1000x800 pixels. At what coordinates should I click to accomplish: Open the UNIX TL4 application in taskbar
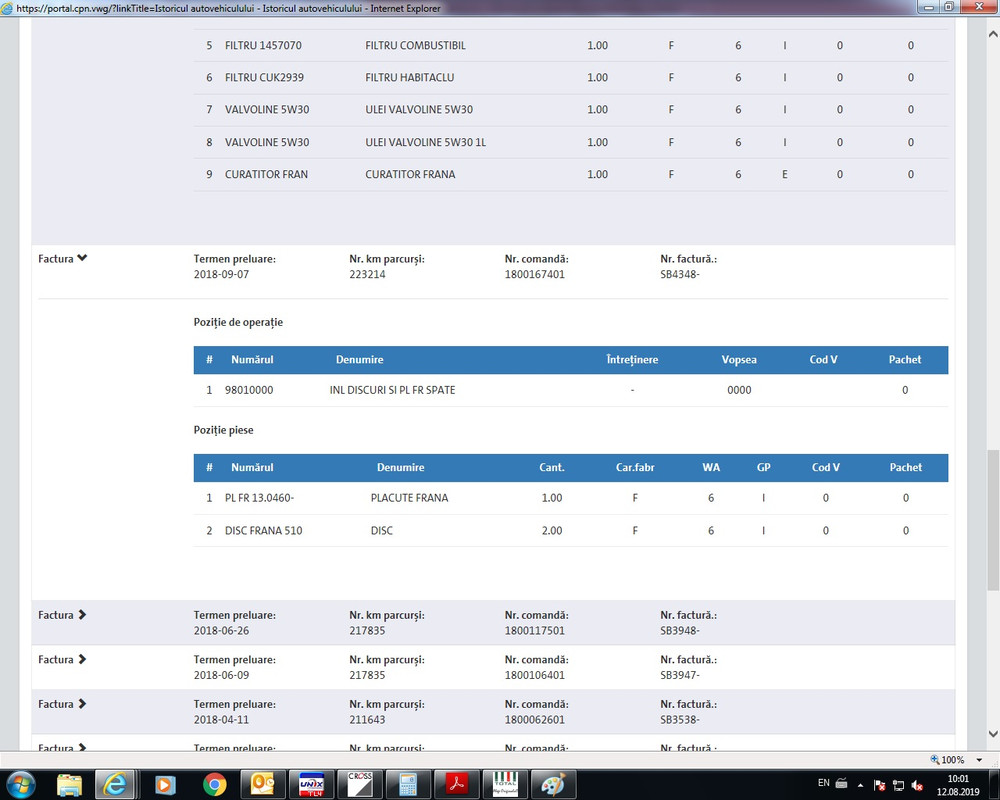click(312, 784)
